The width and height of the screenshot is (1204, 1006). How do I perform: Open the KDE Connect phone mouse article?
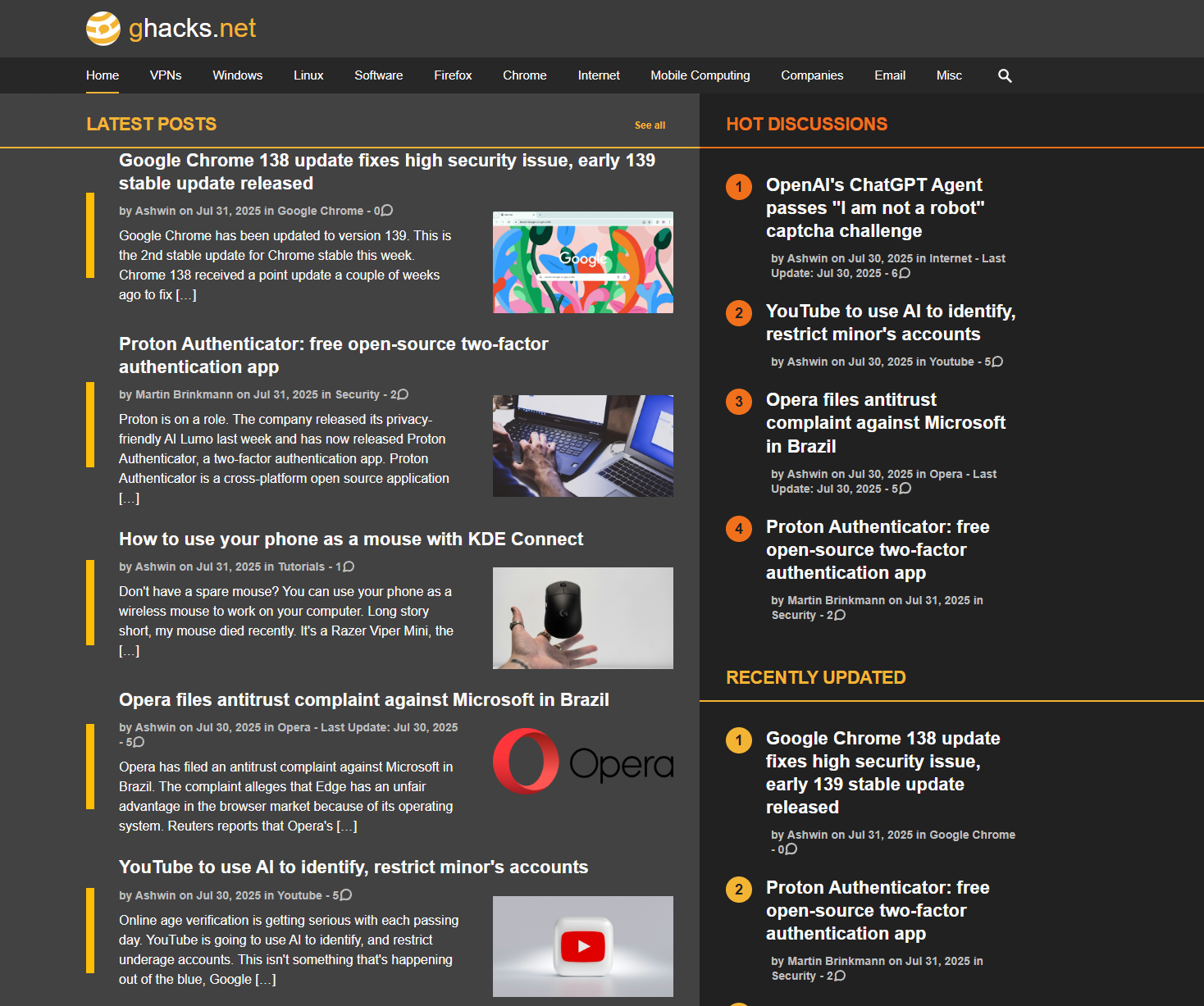351,539
